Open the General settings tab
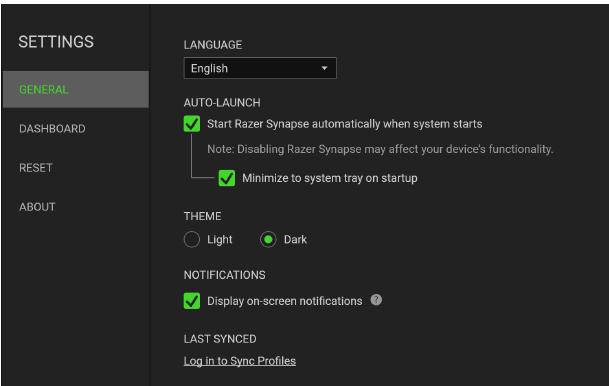The width and height of the screenshot is (609, 386). coord(76,89)
